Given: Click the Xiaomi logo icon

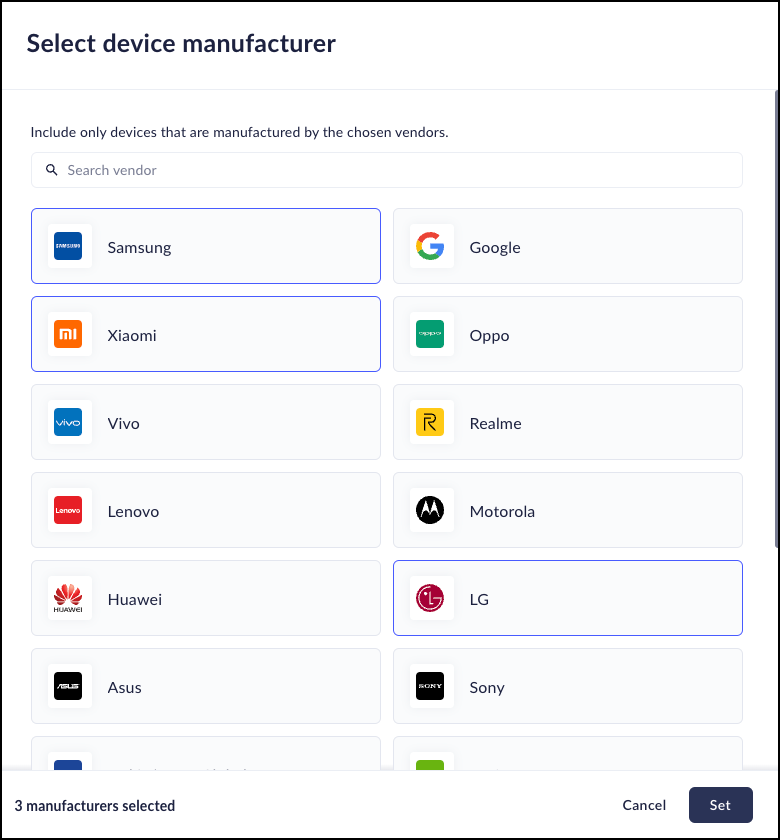Looking at the screenshot, I should point(68,334).
